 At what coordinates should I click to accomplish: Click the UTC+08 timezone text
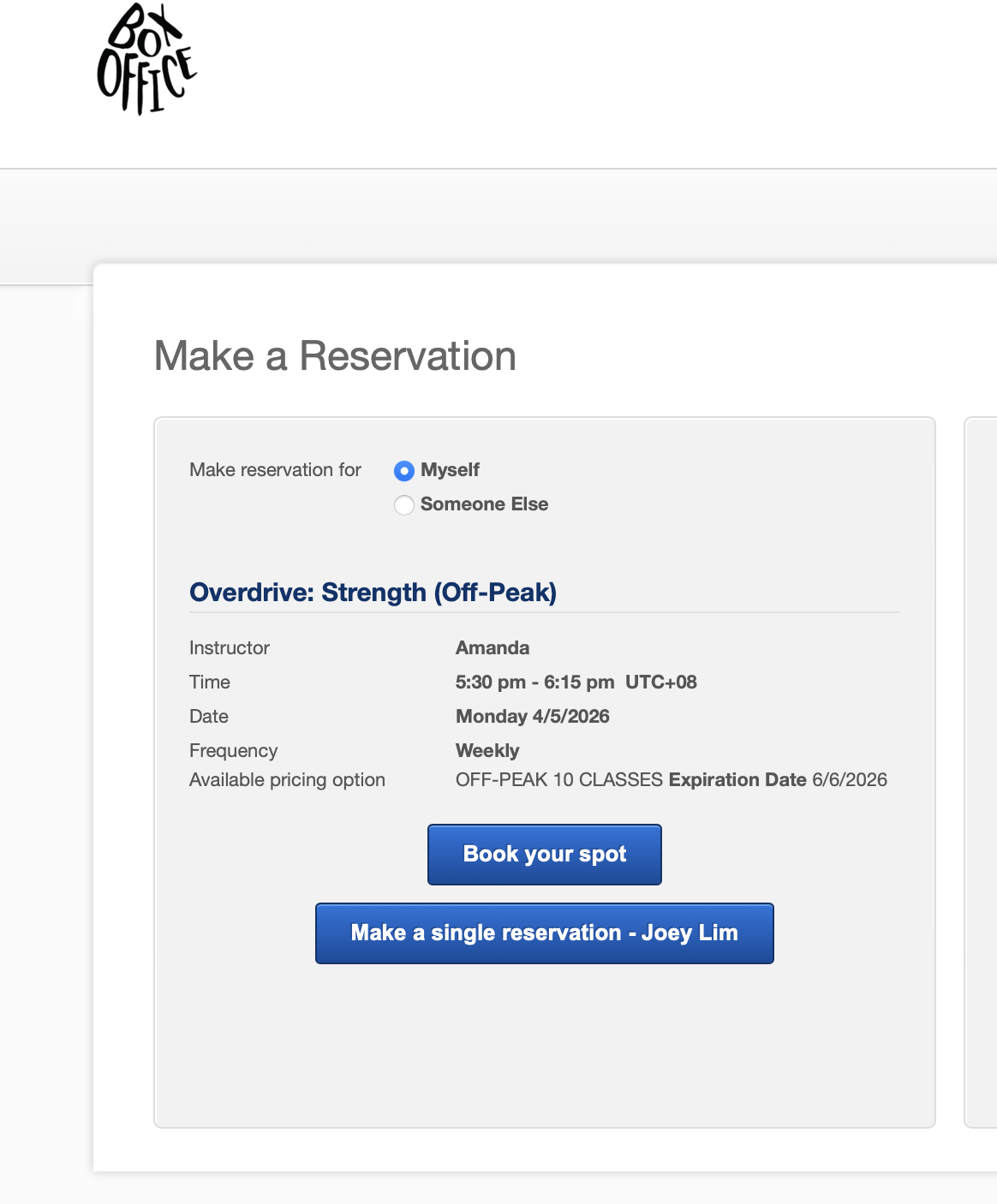click(661, 682)
